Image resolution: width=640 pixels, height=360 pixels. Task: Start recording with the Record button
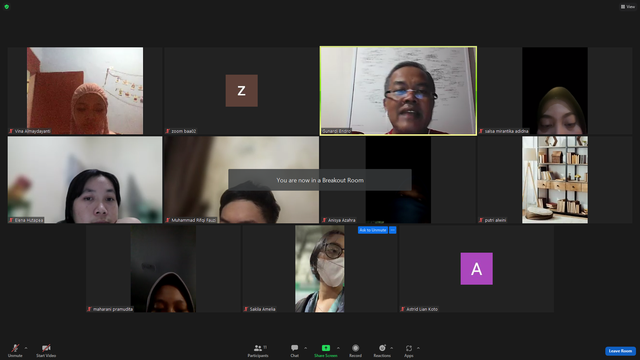point(356,350)
